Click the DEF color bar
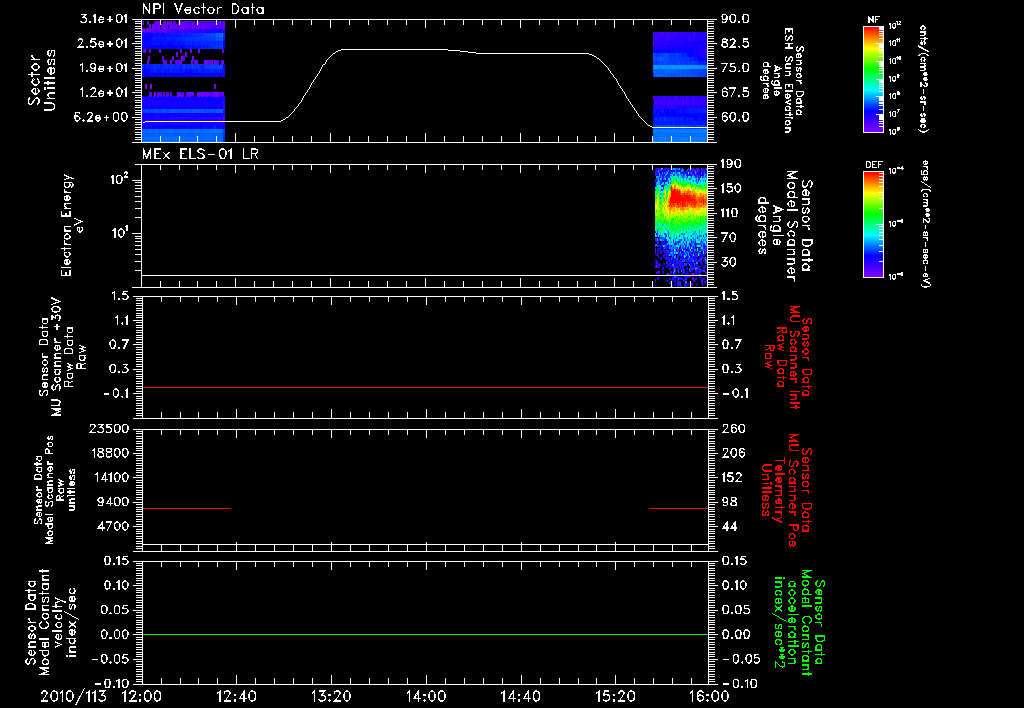This screenshot has height=708, width=1024. click(x=874, y=224)
